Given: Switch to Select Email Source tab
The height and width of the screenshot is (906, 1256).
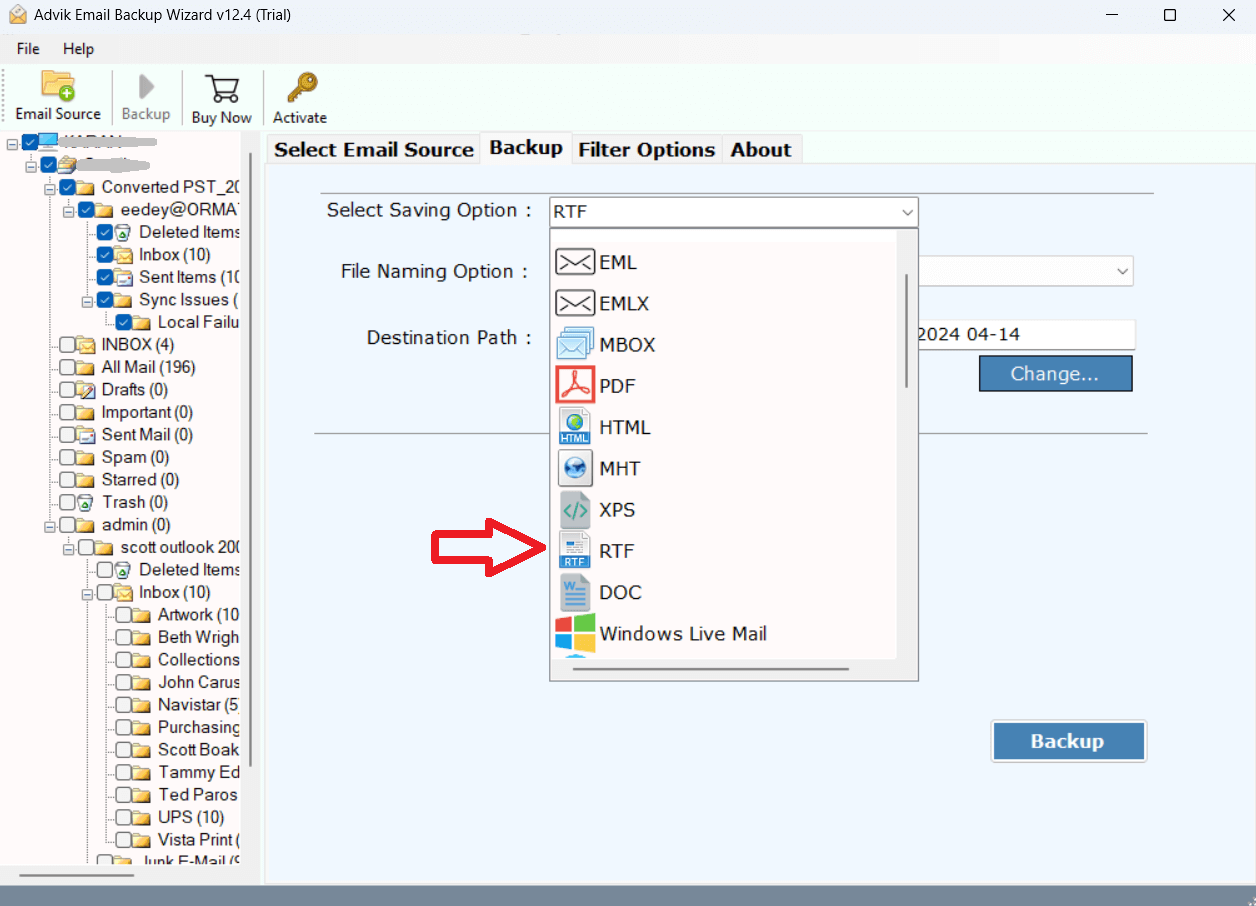Looking at the screenshot, I should [374, 149].
